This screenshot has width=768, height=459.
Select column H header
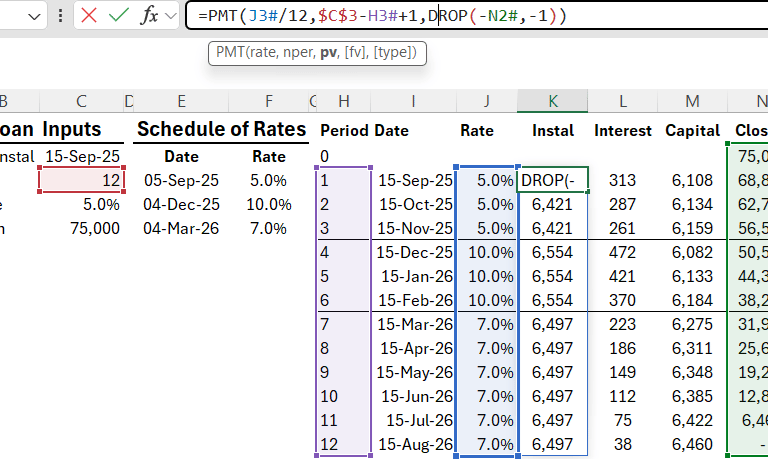pos(344,101)
